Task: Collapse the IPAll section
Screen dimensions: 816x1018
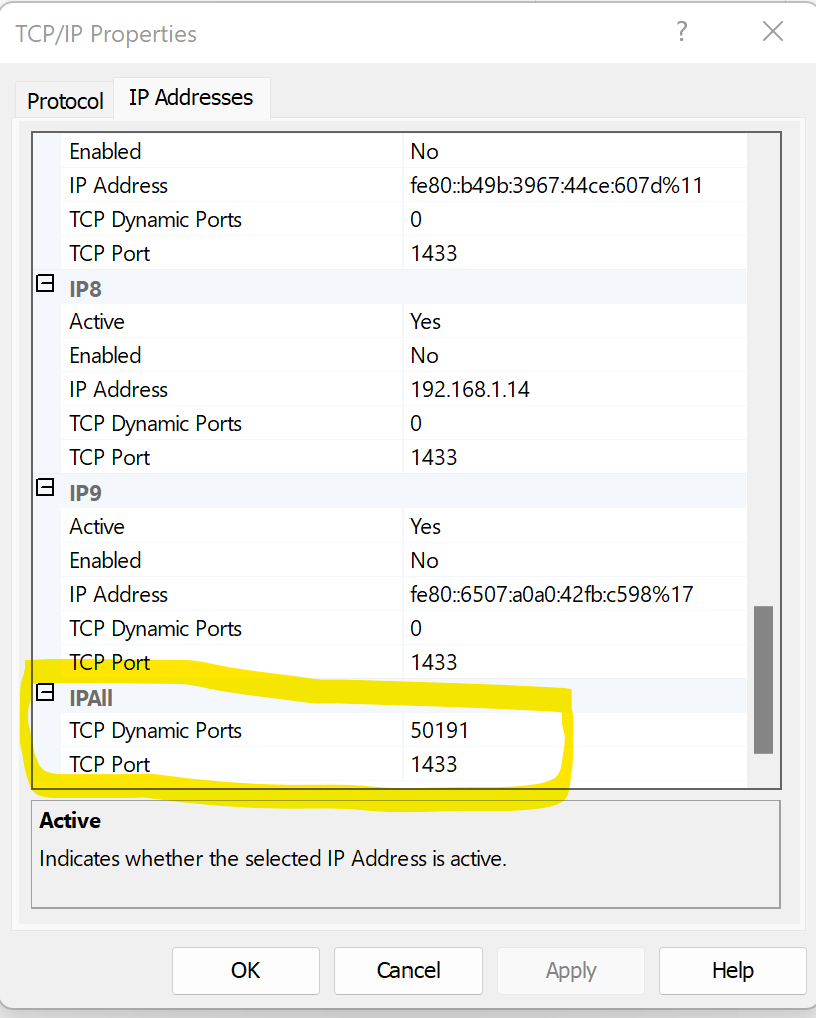Action: click(x=45, y=693)
